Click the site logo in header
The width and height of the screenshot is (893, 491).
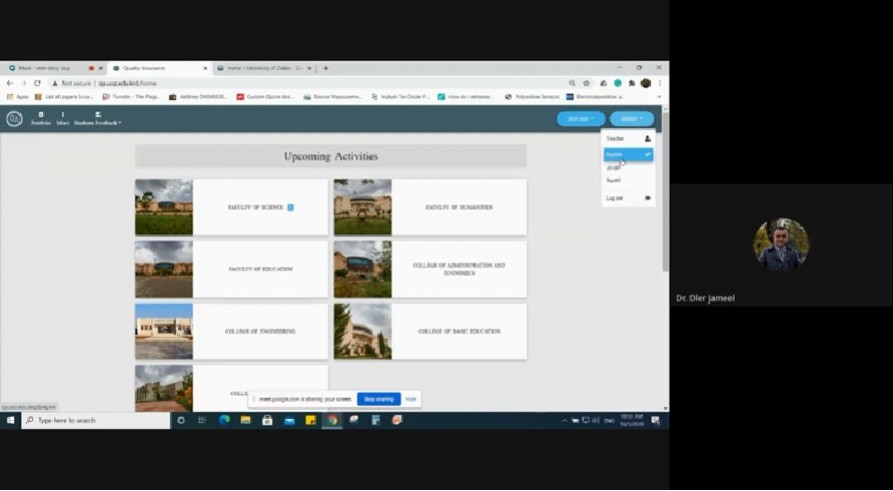point(14,119)
